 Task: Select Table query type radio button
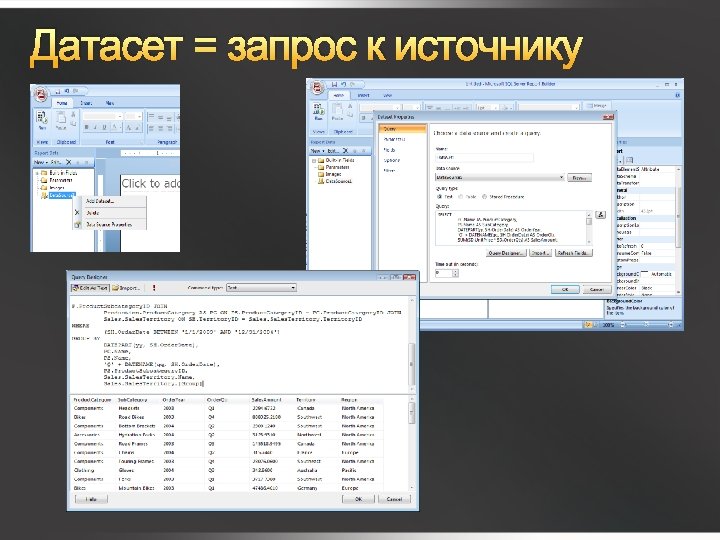click(461, 197)
